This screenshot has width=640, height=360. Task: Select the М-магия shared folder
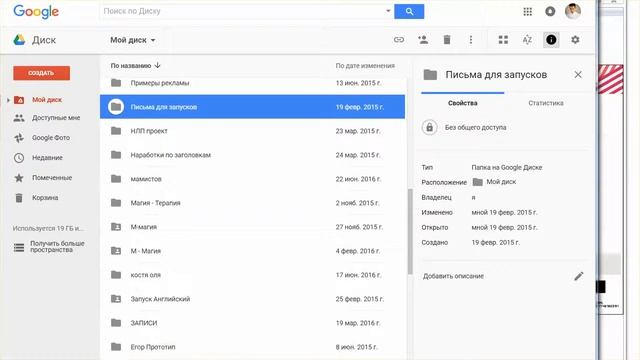click(x=252, y=227)
